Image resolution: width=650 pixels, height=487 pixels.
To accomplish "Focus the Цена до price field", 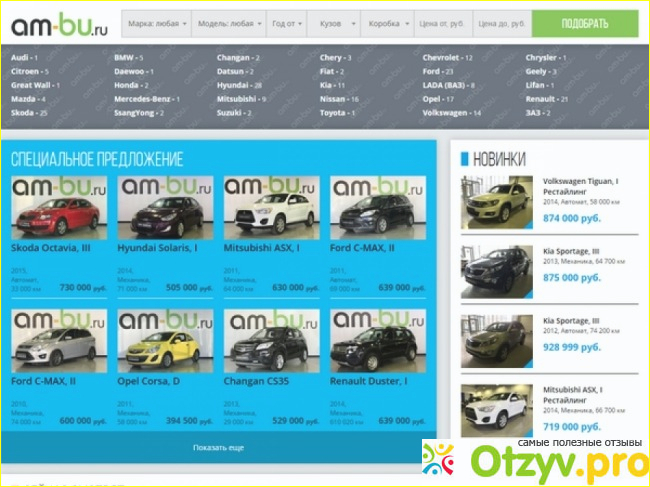I will (x=501, y=23).
